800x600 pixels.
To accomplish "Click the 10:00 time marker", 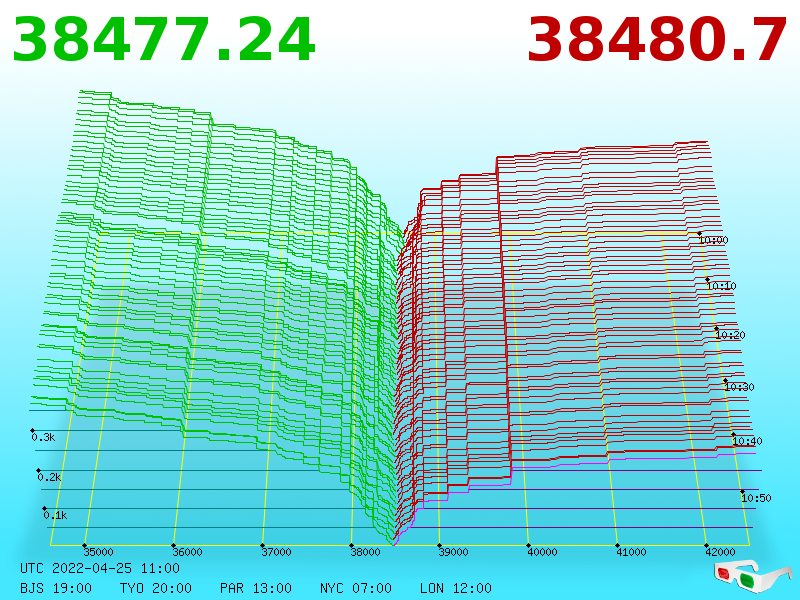I will [x=713, y=240].
